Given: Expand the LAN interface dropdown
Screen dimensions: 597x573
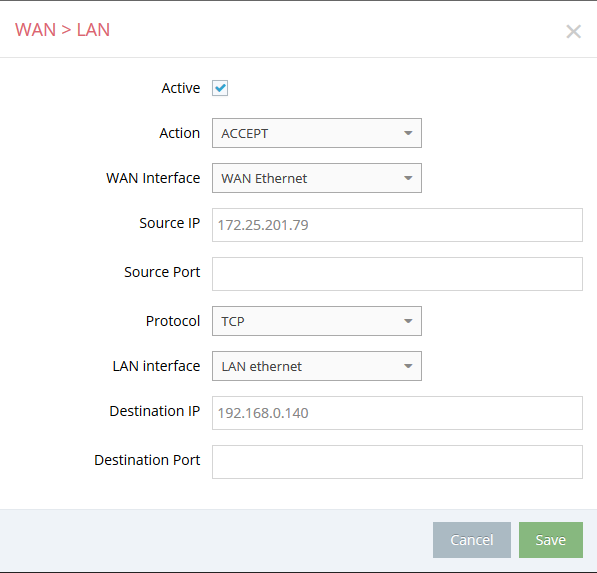Looking at the screenshot, I should click(317, 366).
